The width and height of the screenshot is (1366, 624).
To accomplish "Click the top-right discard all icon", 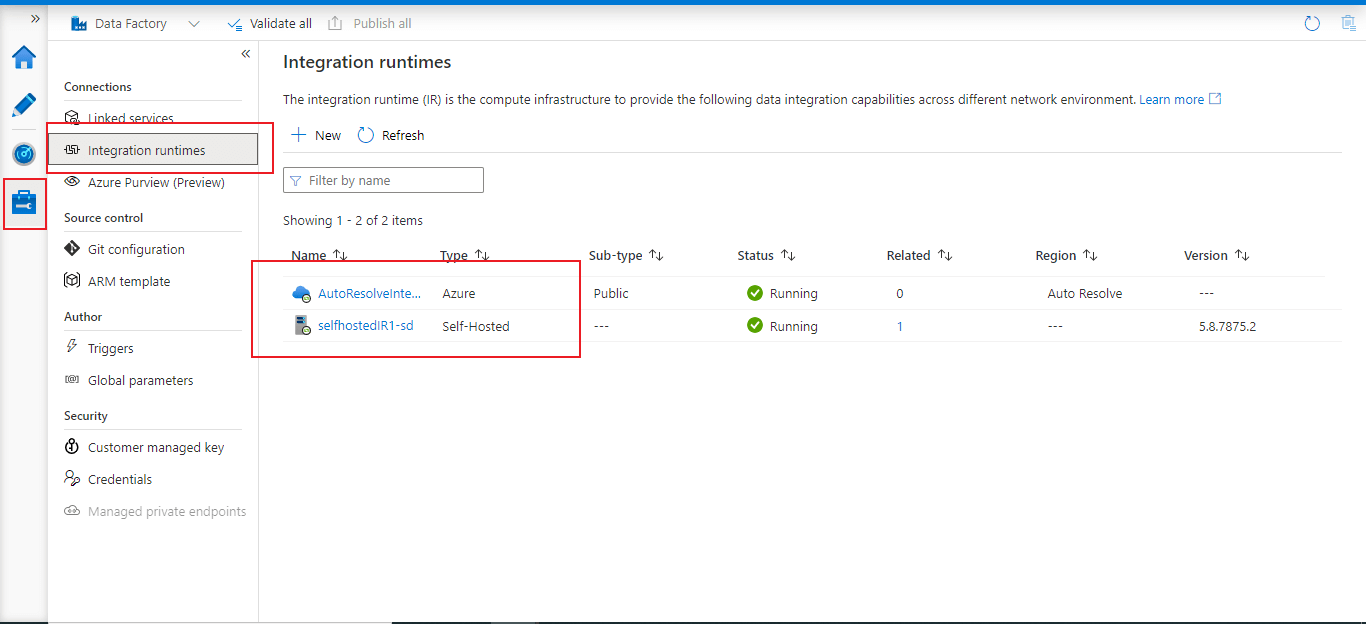I will pos(1347,23).
